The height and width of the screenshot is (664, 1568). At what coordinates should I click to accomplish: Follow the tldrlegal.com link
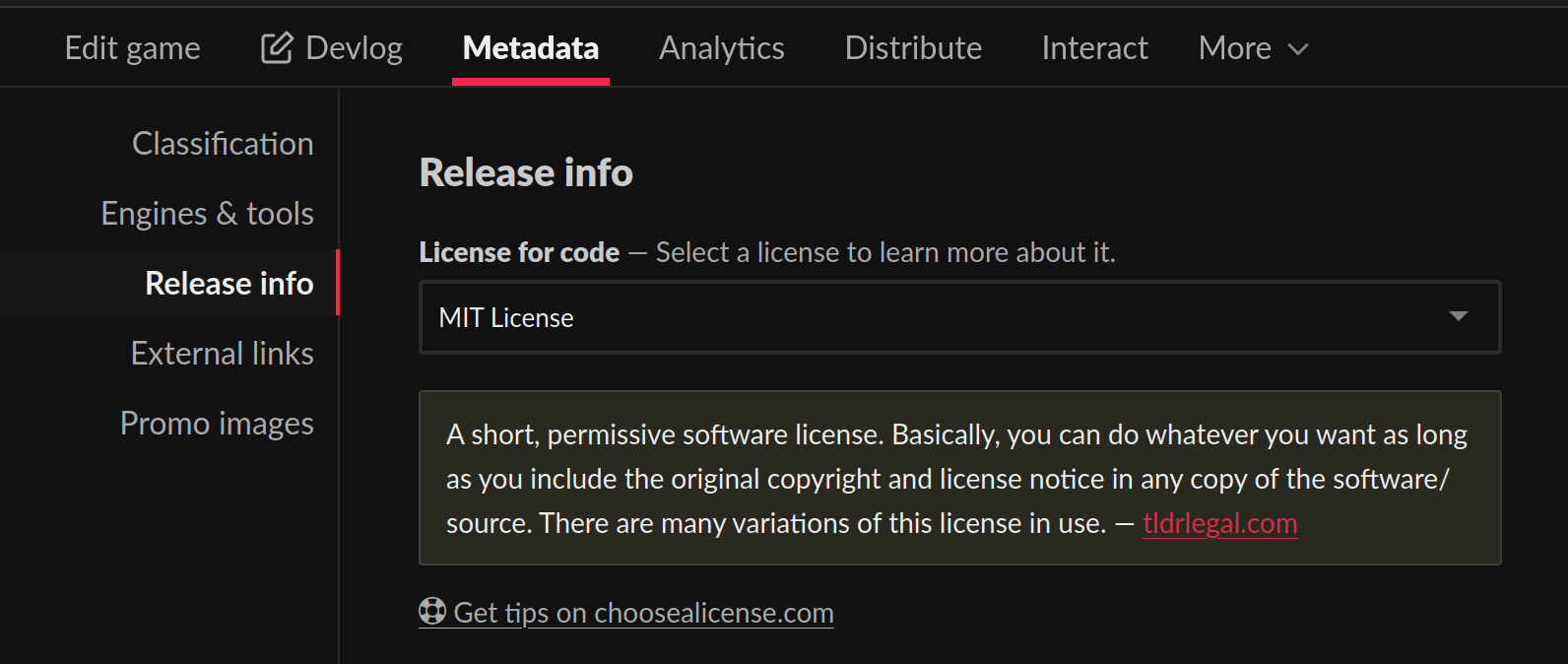point(1219,523)
